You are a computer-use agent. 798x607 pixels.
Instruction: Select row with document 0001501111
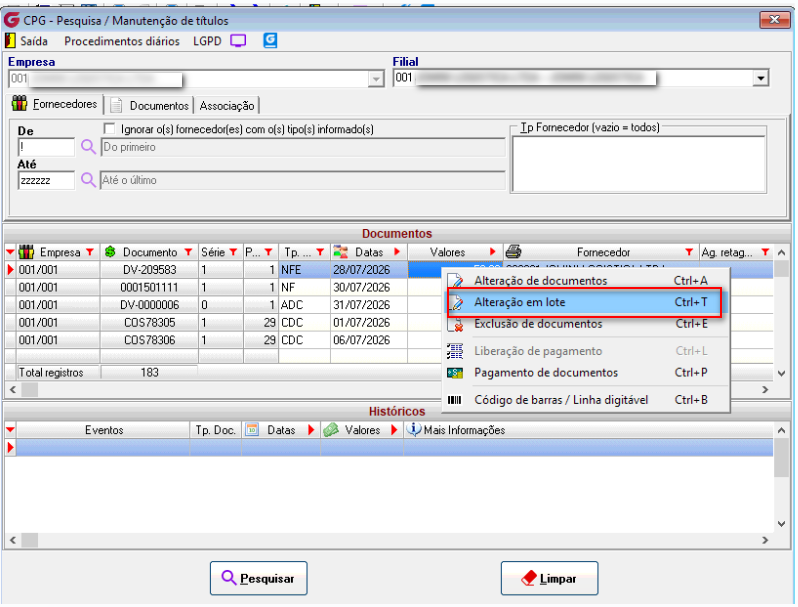[150, 287]
